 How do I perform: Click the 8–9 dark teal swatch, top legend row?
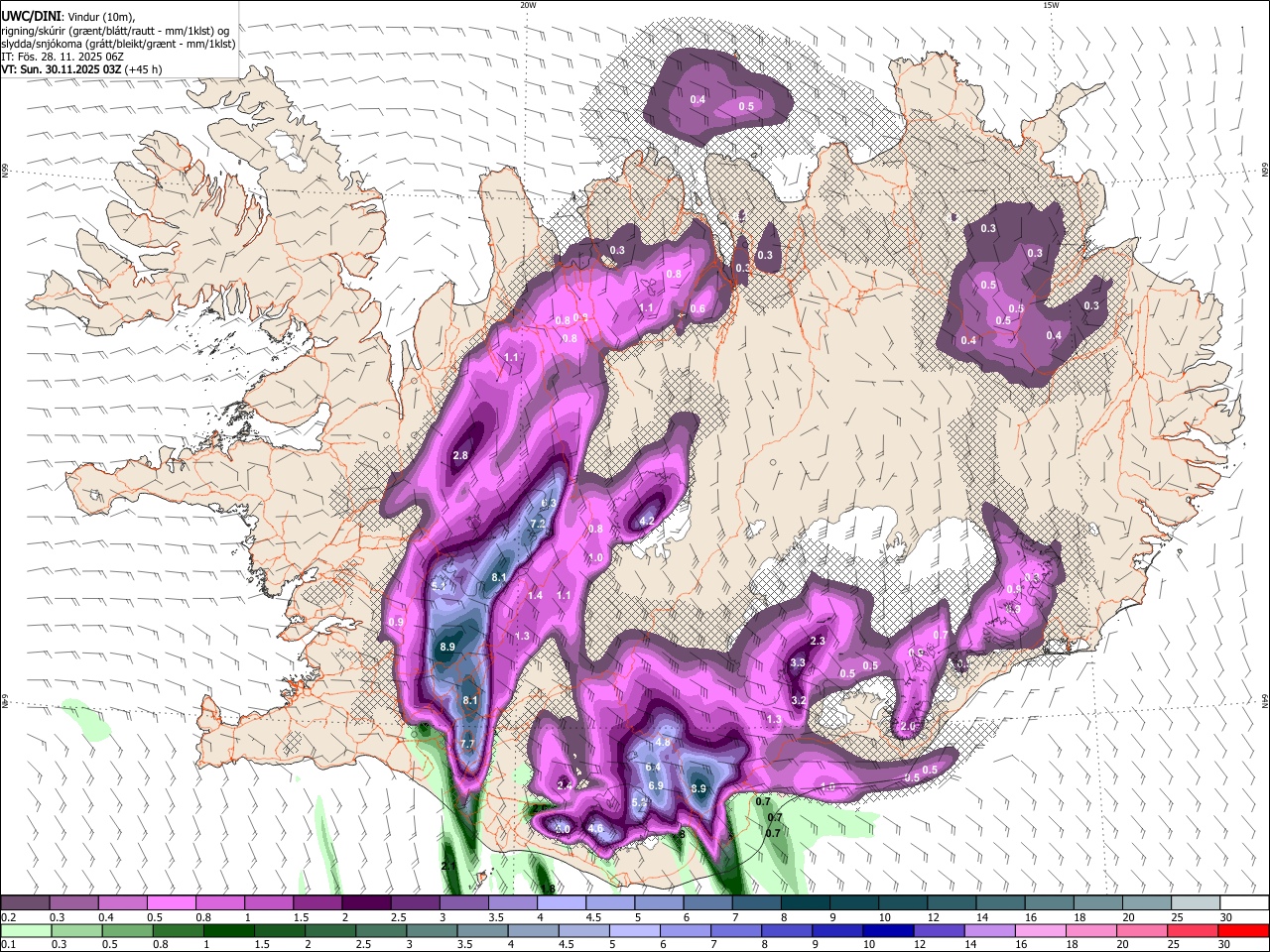click(806, 903)
